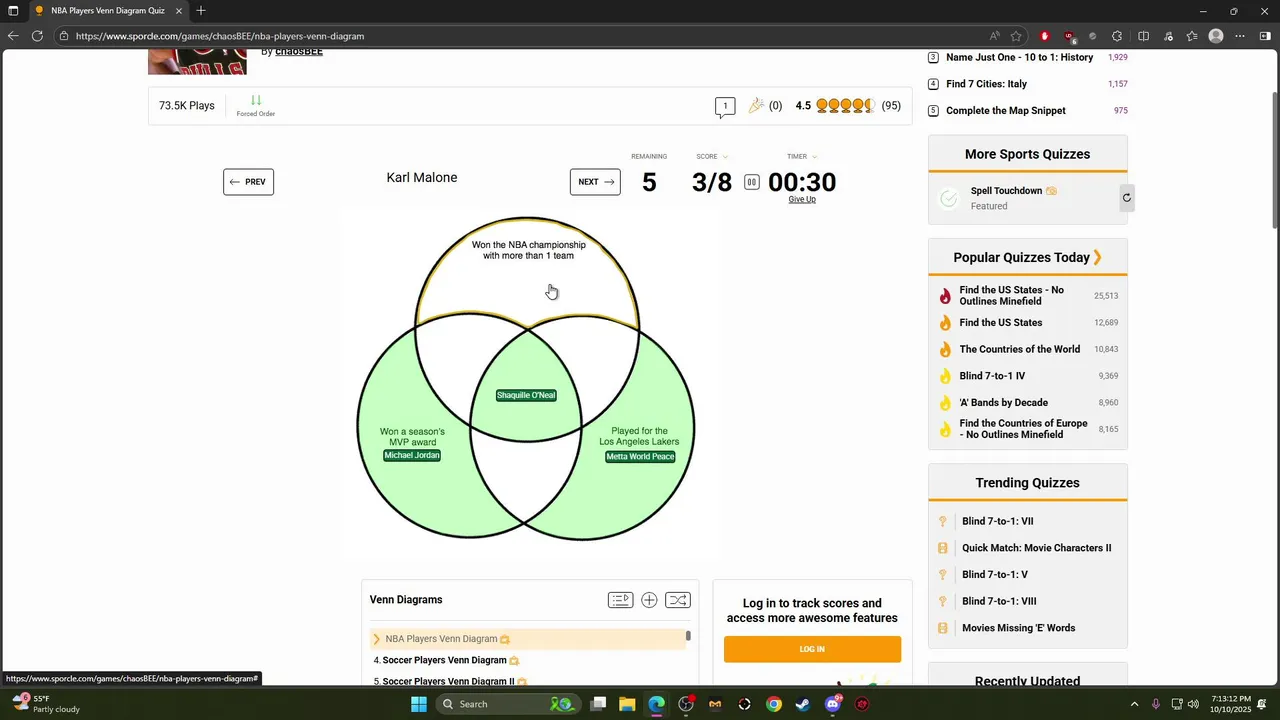Image resolution: width=1280 pixels, height=720 pixels.
Task: Close the NBA Players Venn Diagram tab
Action: pyautogui.click(x=179, y=11)
